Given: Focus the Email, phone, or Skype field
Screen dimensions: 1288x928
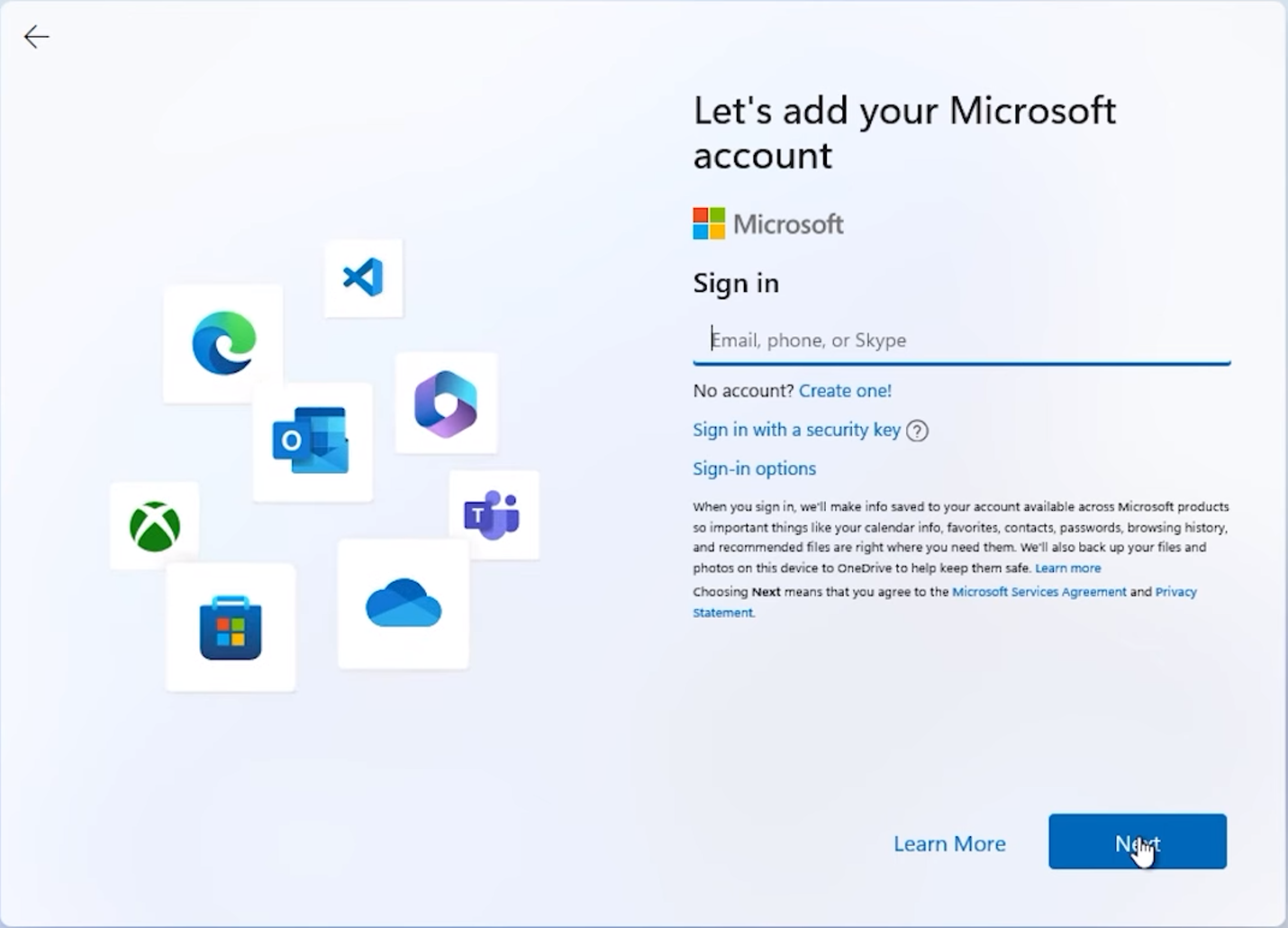Looking at the screenshot, I should click(x=961, y=341).
